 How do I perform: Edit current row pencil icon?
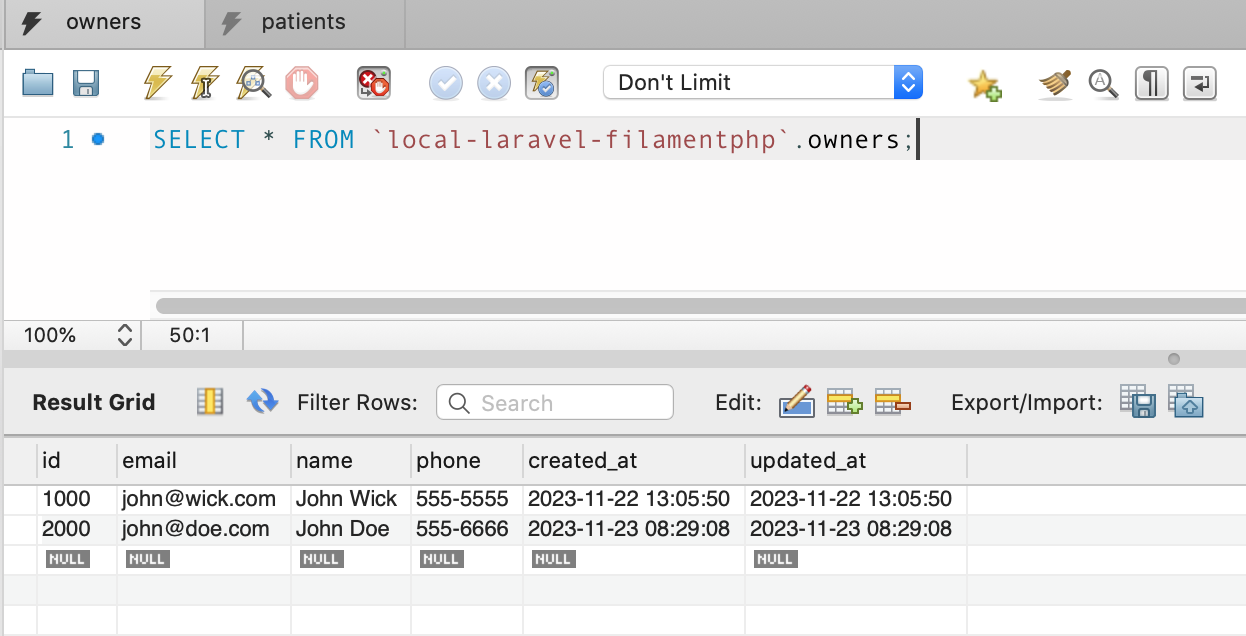[796, 402]
